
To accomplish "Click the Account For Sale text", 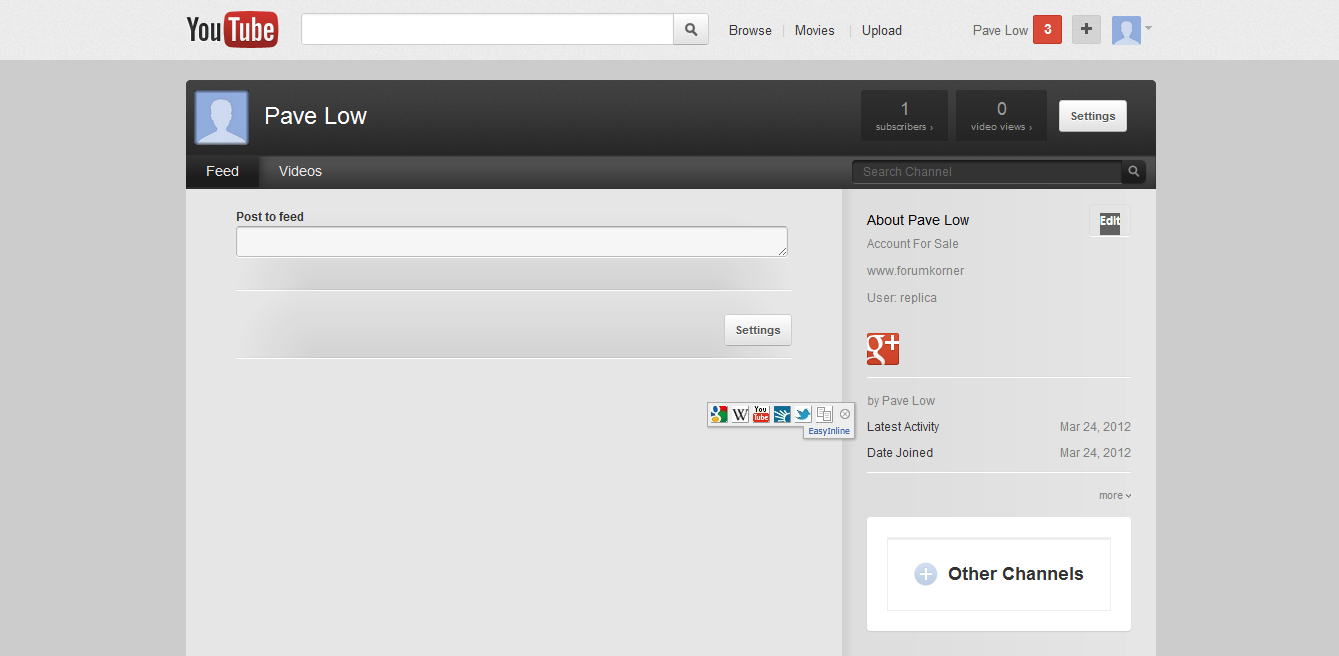I will [x=913, y=244].
